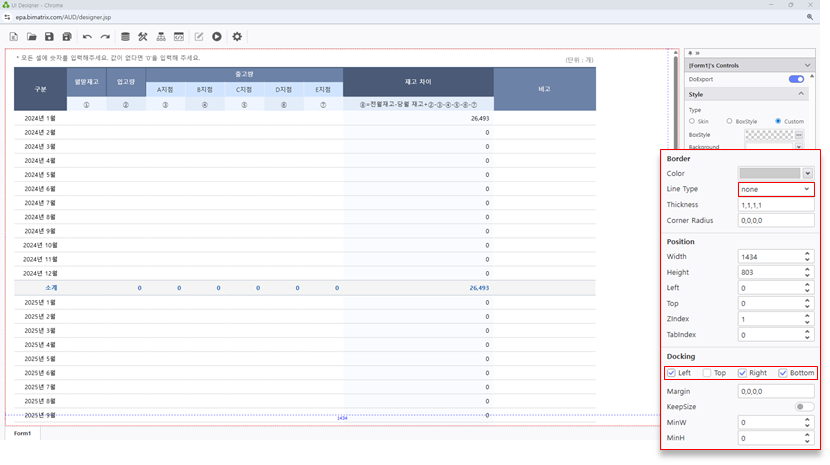
Task: Open the code script editor icon
Action: pos(179,37)
